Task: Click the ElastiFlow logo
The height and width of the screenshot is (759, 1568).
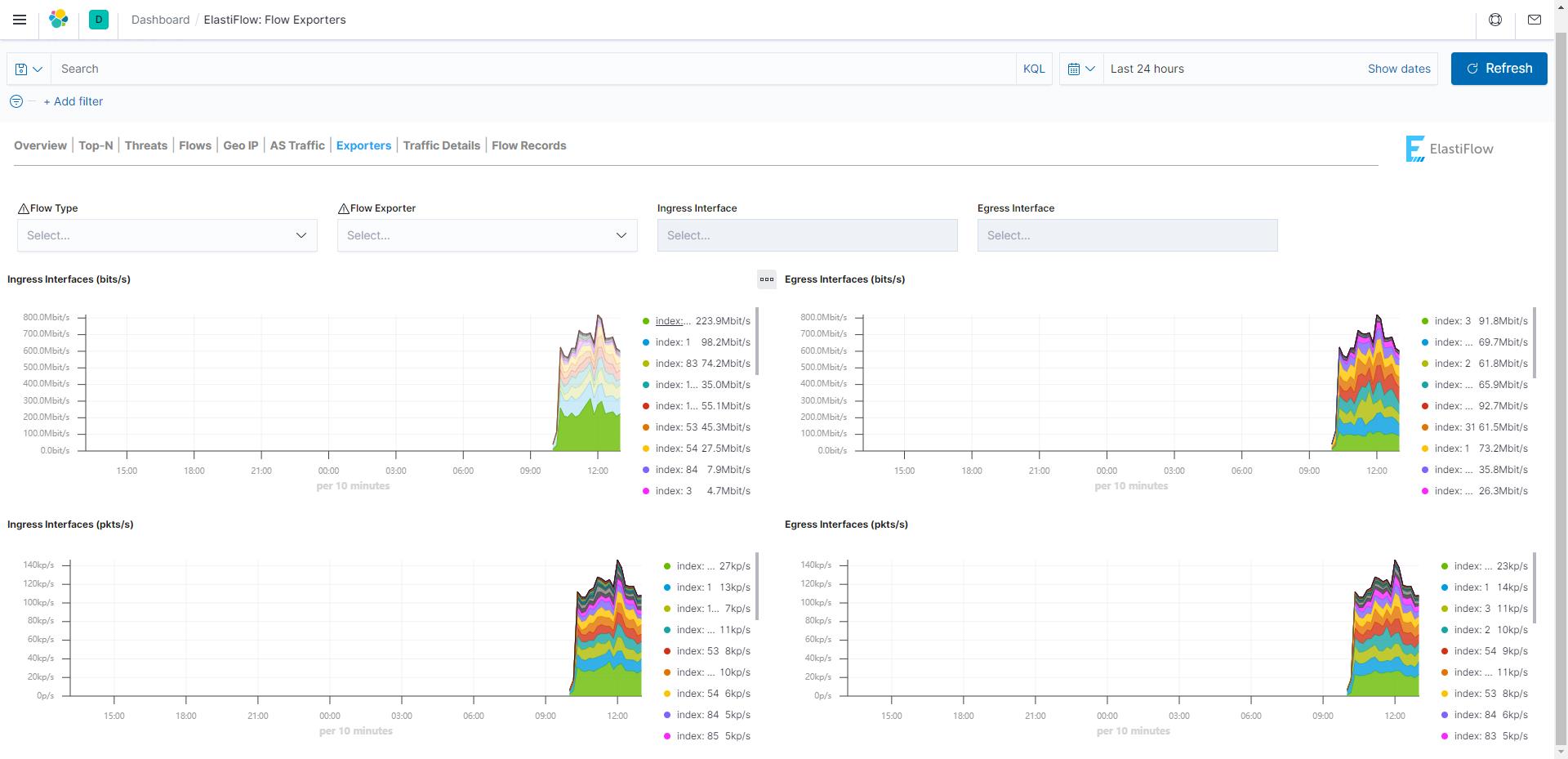Action: (1450, 149)
